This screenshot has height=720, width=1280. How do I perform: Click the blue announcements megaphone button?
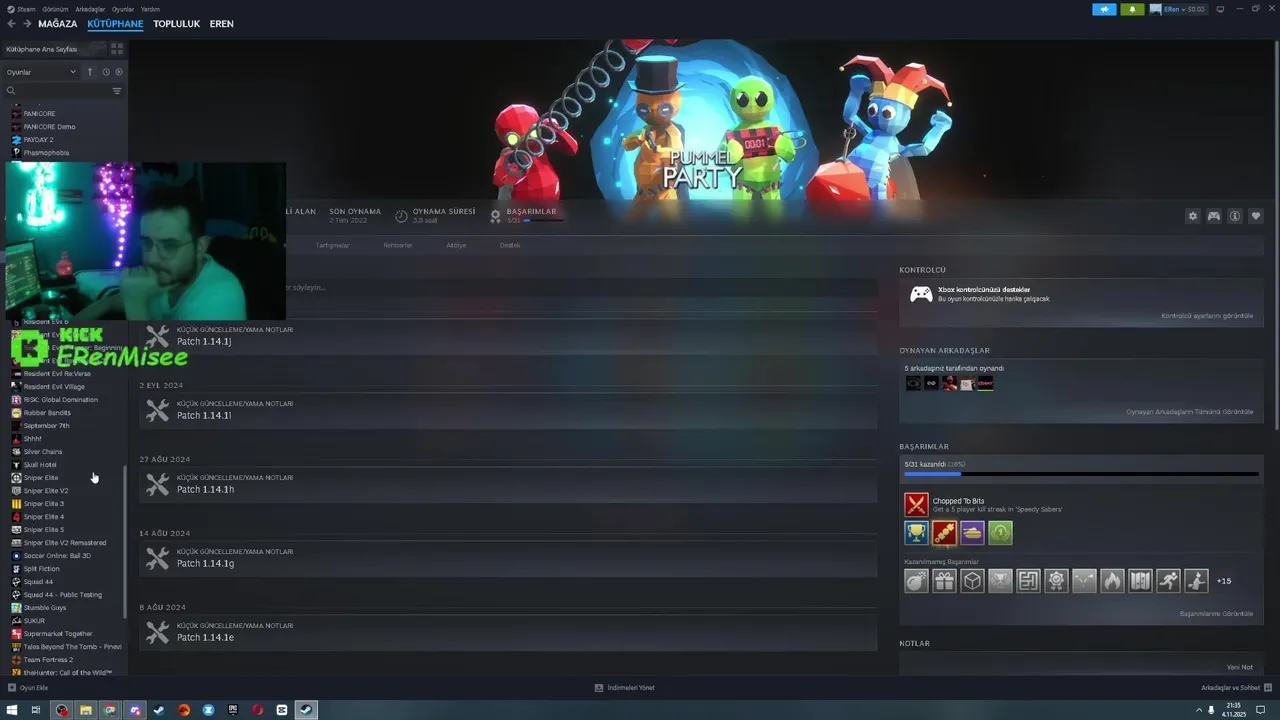1104,9
